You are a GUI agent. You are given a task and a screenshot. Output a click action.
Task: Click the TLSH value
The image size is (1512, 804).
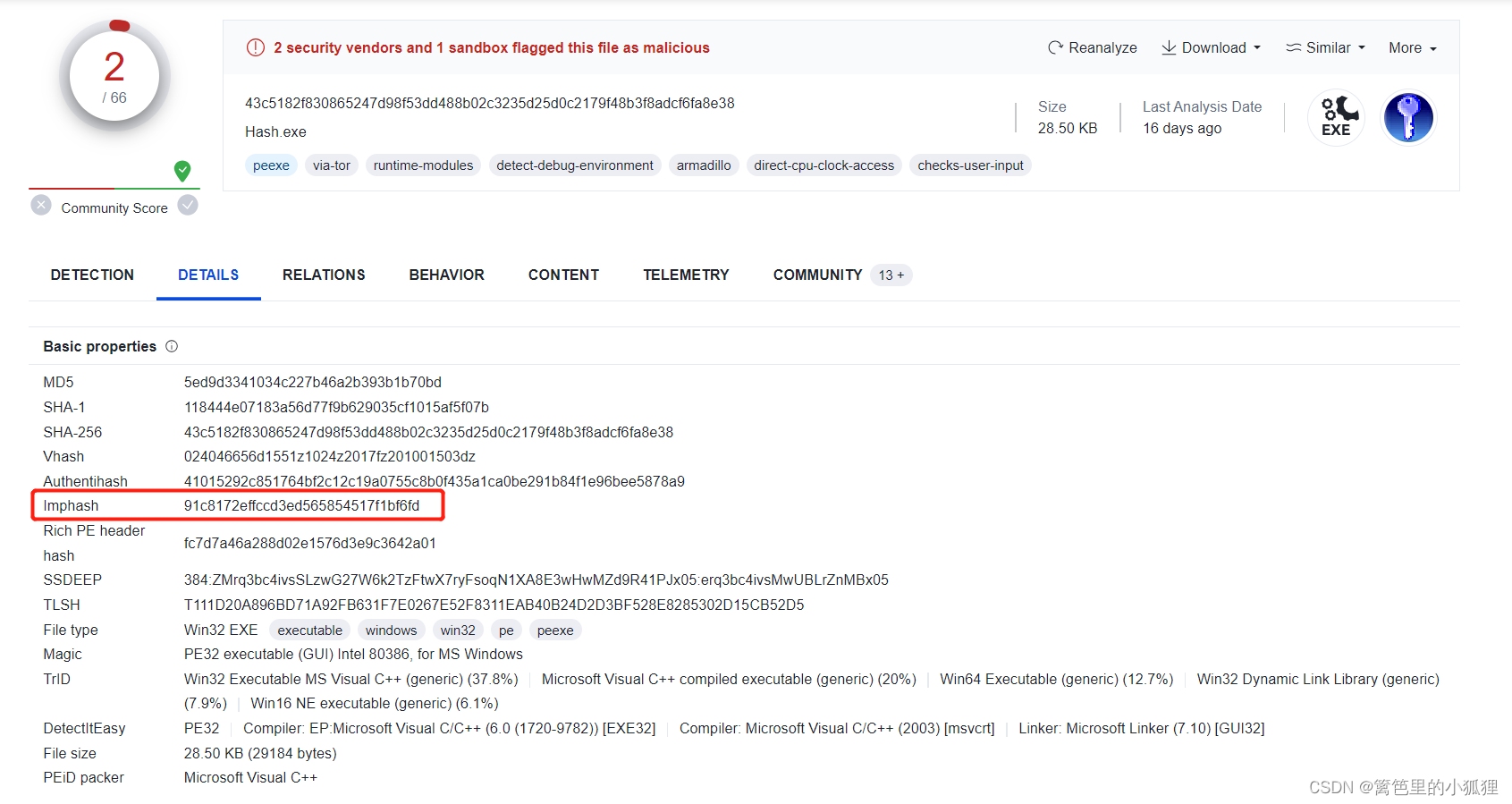(494, 605)
